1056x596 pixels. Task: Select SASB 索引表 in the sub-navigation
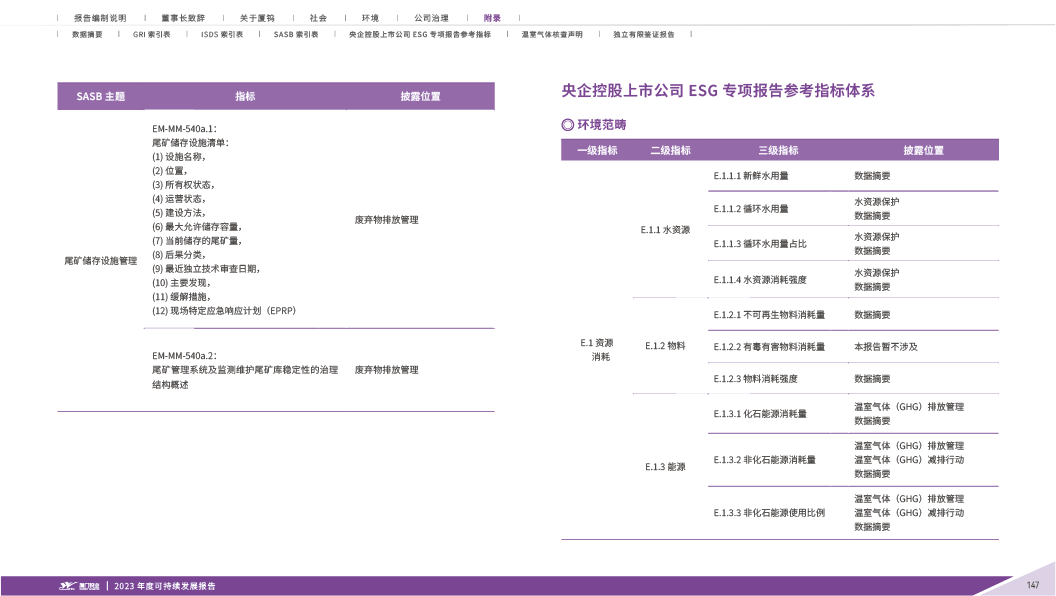click(x=295, y=34)
